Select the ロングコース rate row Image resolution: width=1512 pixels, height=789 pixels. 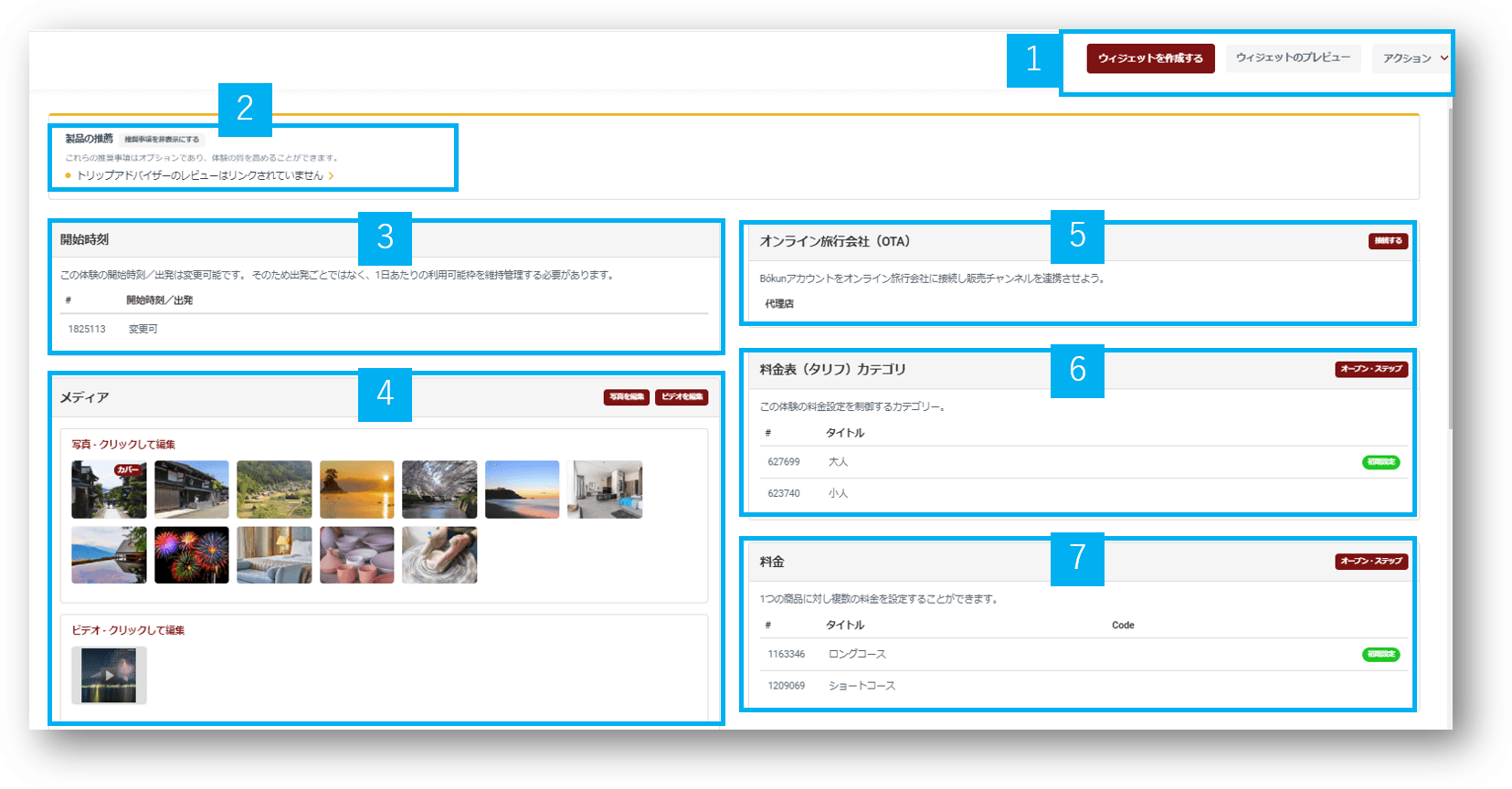pyautogui.click(x=1083, y=655)
